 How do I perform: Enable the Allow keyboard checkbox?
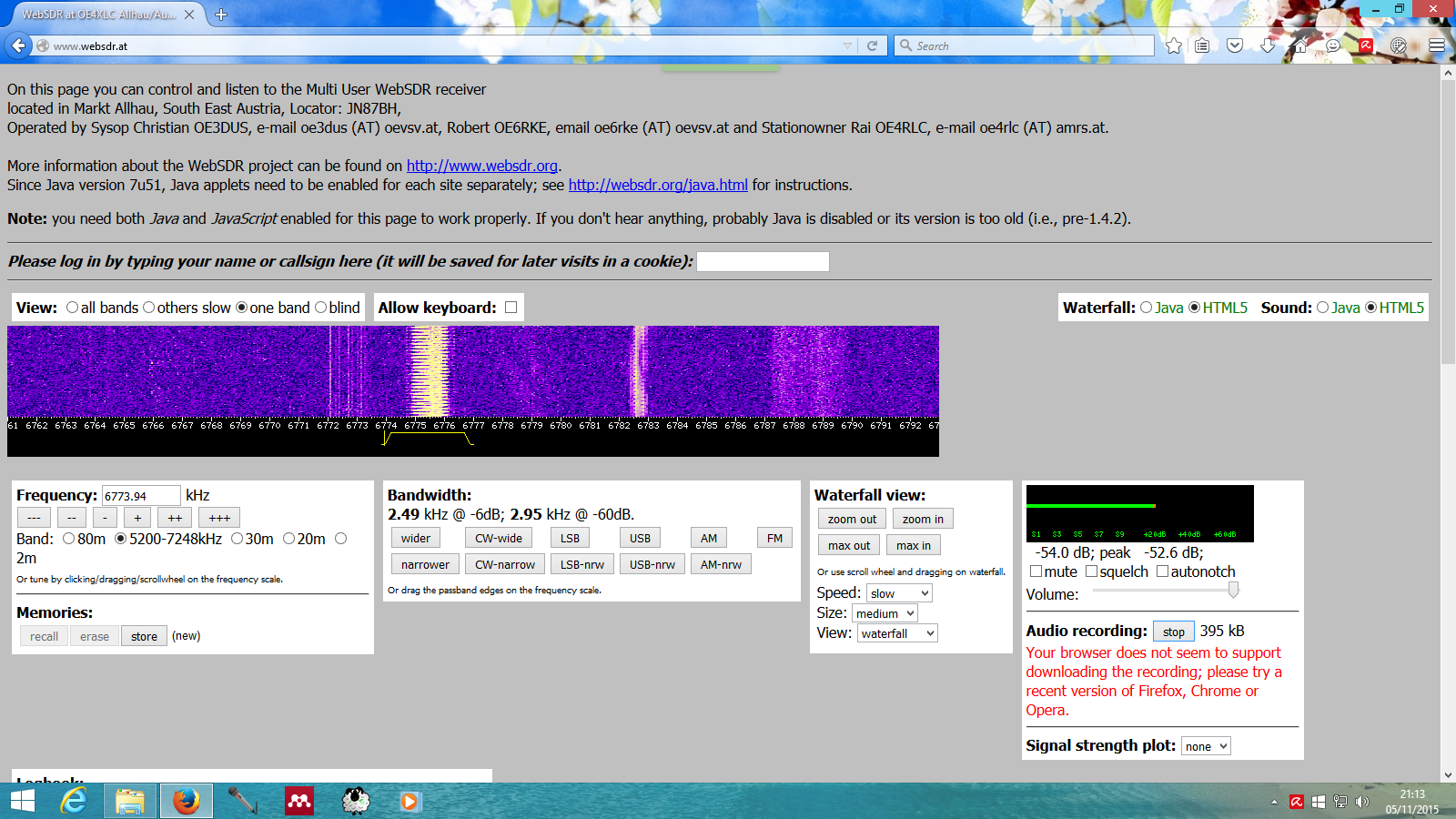(511, 308)
